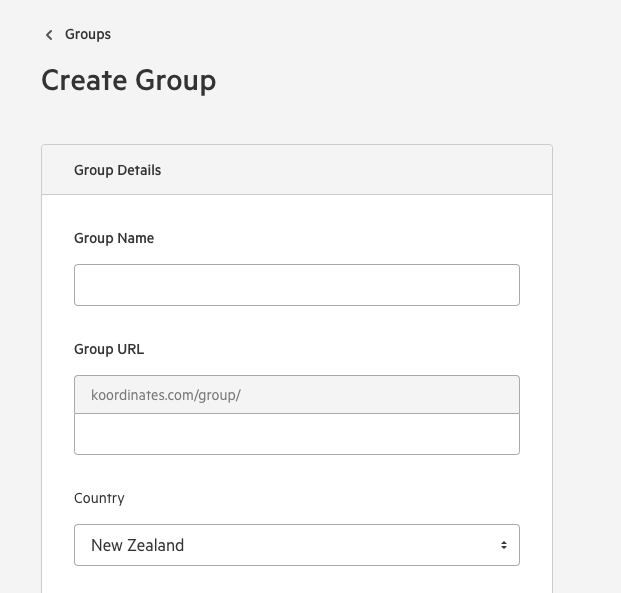
Task: Click the Group URL field label
Action: pyautogui.click(x=109, y=349)
